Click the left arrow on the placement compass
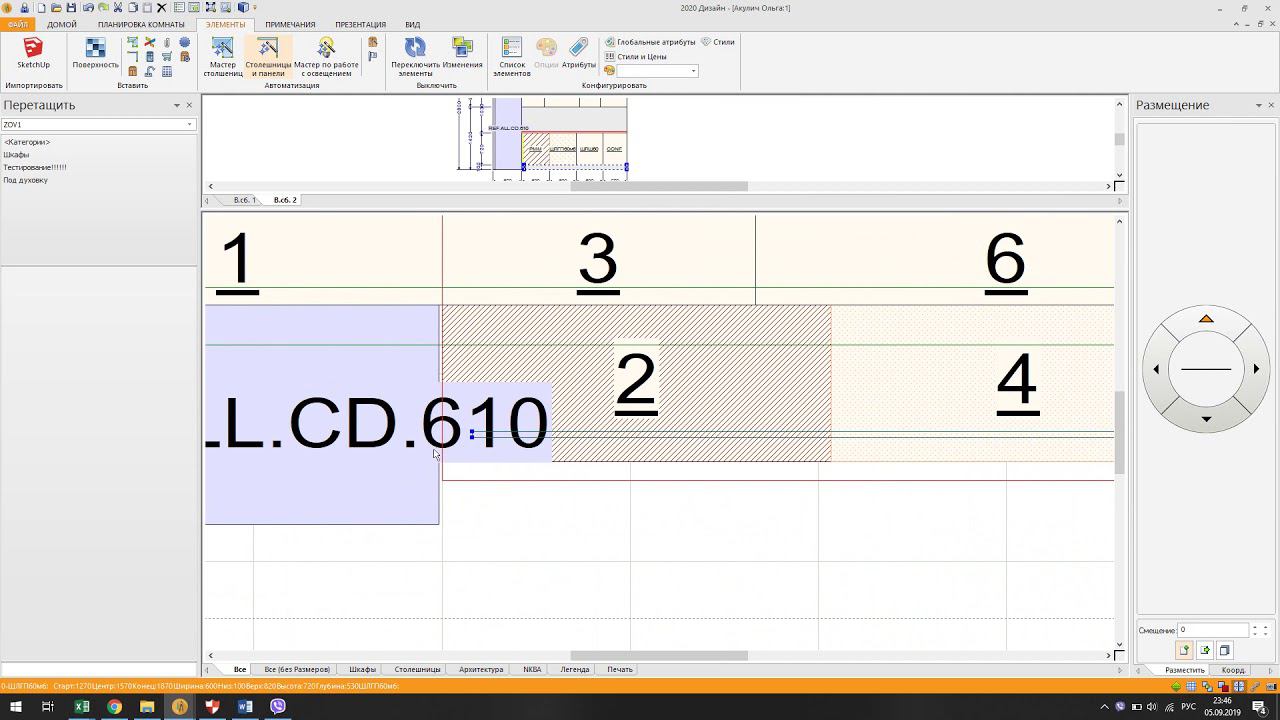 pos(1156,369)
